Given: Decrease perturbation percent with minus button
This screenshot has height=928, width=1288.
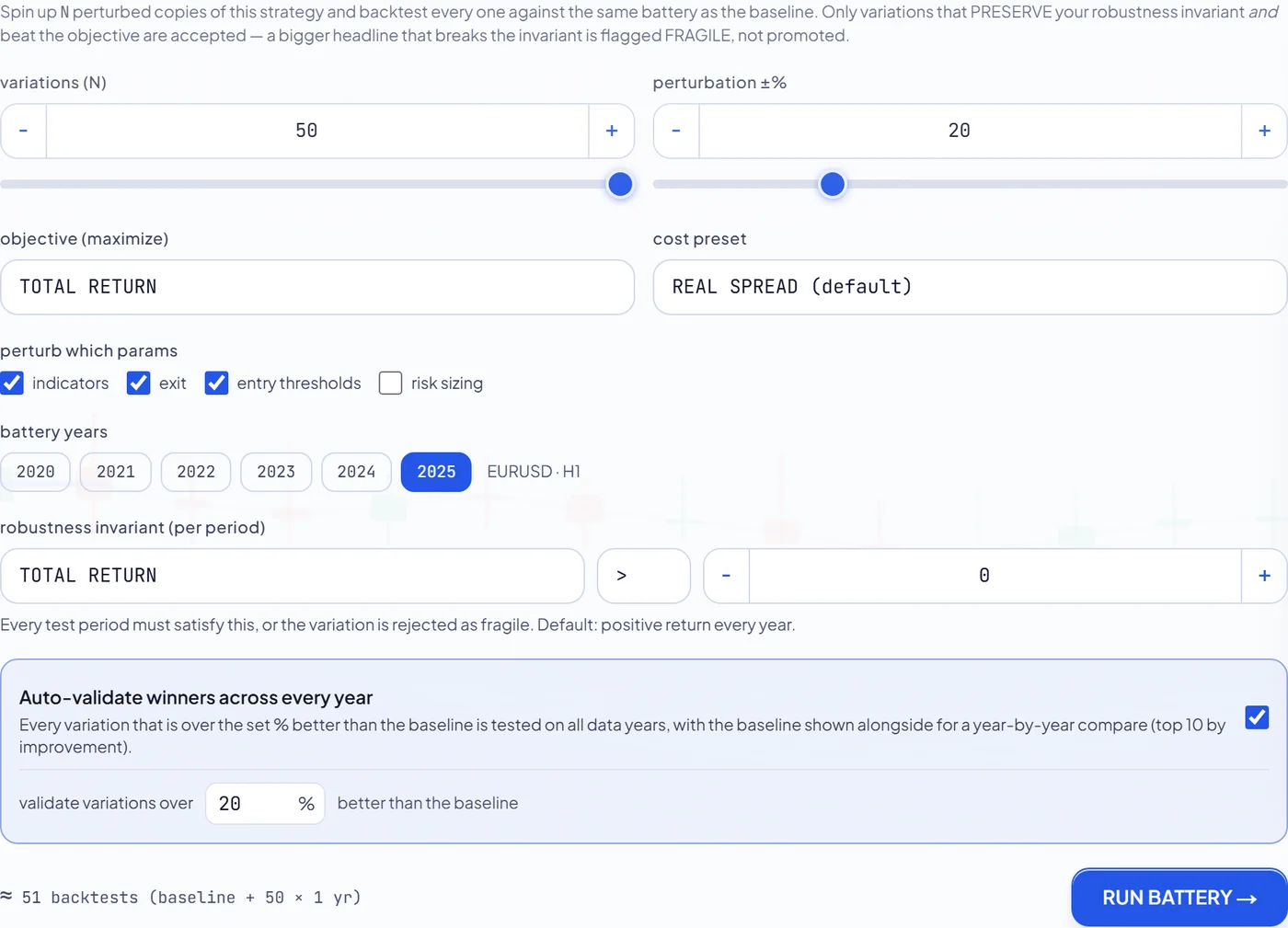Looking at the screenshot, I should pos(676,131).
